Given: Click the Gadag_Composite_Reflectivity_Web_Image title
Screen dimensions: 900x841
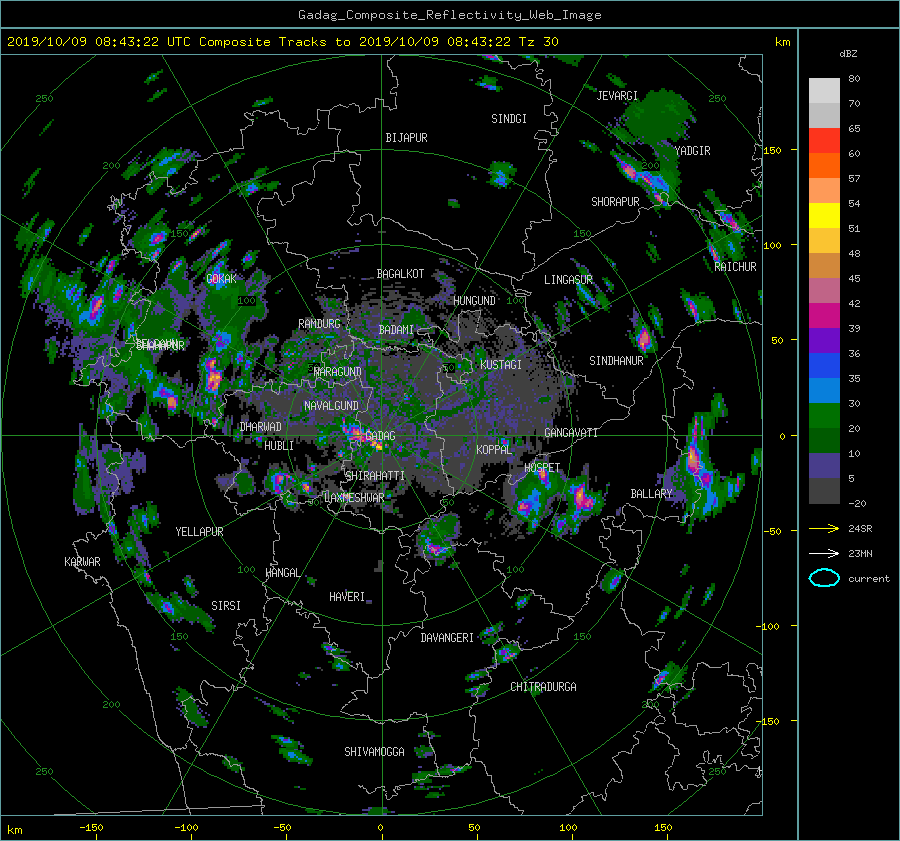Looking at the screenshot, I should click(449, 15).
